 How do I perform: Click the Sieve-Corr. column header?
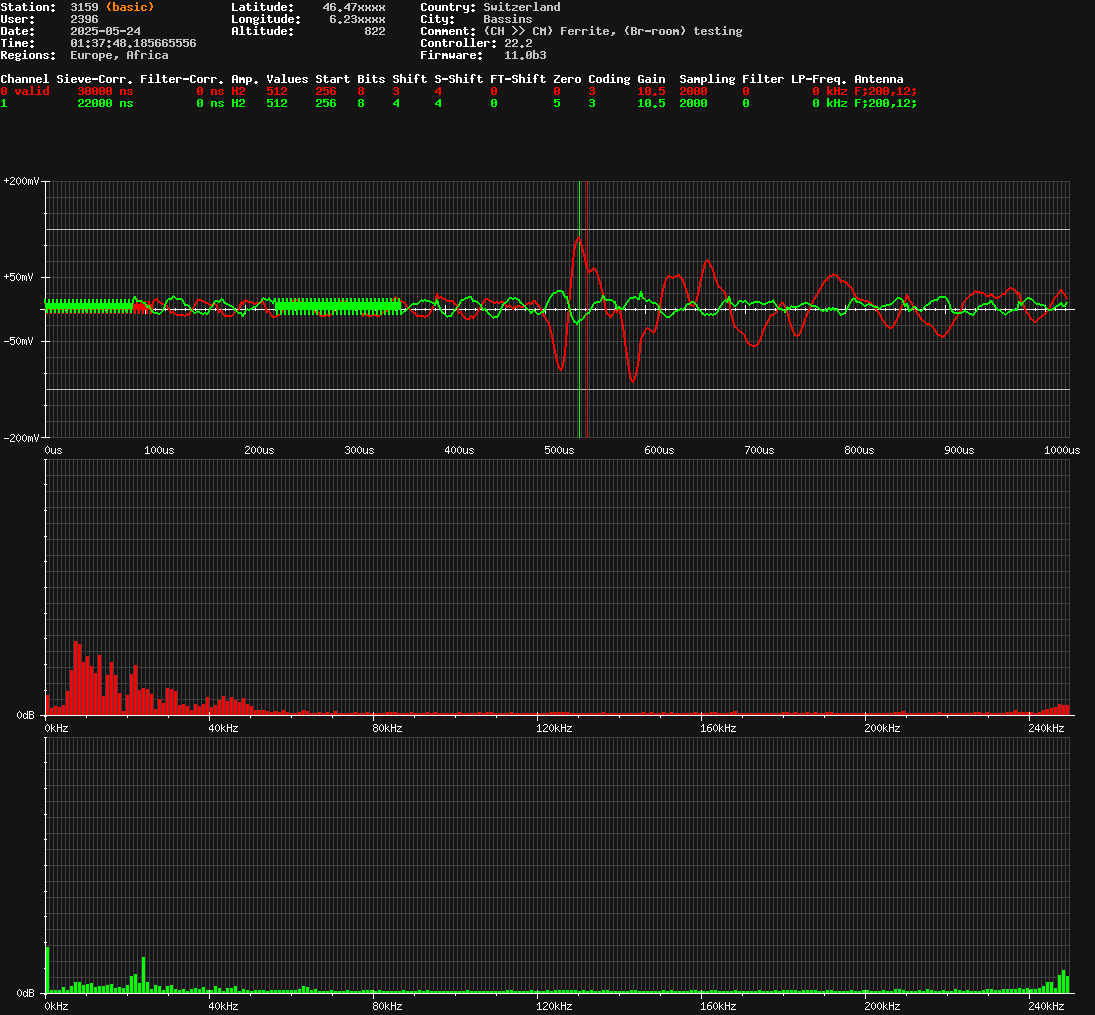point(94,79)
